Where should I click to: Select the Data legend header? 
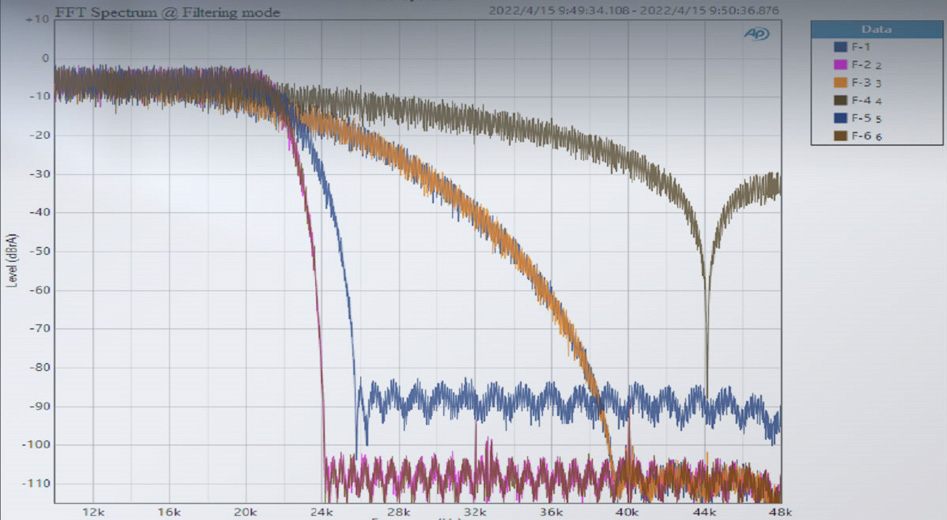876,30
